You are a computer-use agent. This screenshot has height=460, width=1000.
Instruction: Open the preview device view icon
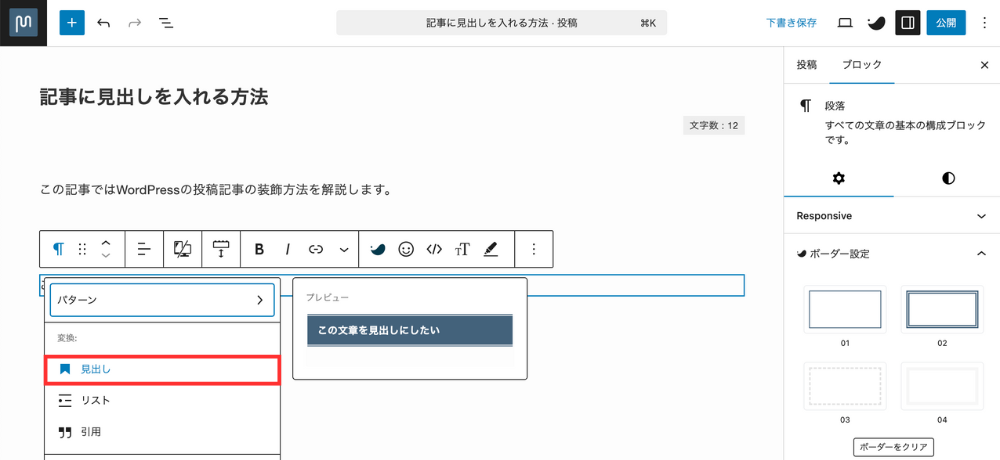point(845,22)
